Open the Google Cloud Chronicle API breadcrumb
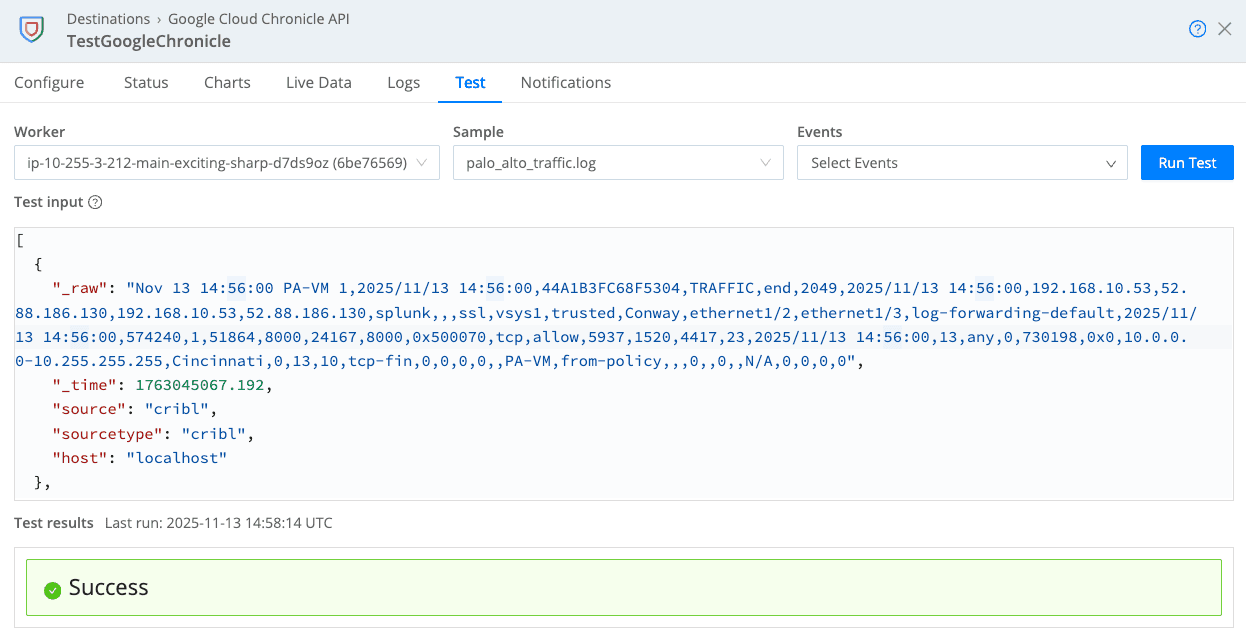1246x637 pixels. pos(258,18)
